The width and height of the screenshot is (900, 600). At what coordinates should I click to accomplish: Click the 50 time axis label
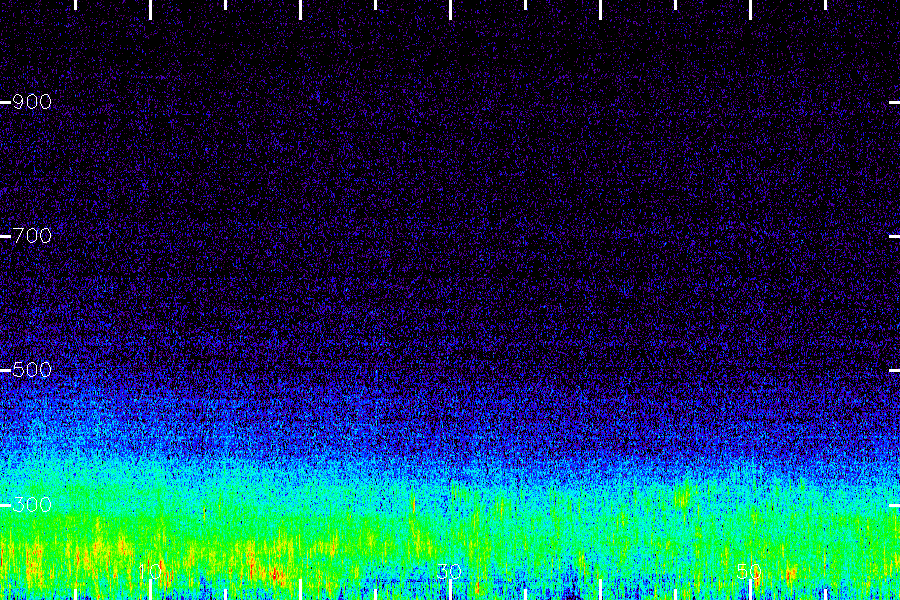tap(750, 572)
